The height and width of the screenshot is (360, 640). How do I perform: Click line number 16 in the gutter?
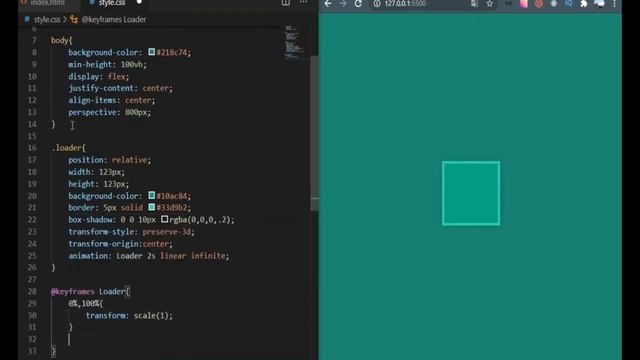coord(32,148)
